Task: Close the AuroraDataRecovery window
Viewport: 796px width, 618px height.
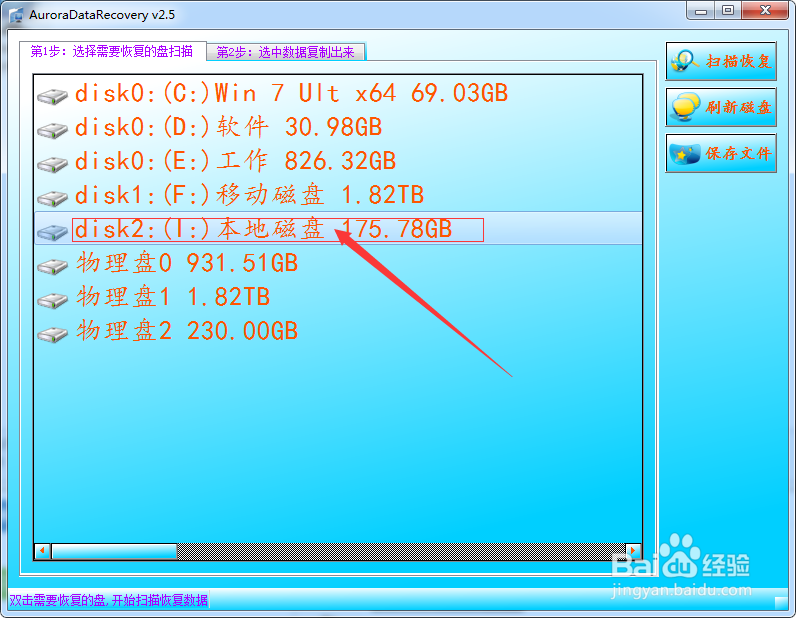Action: pyautogui.click(x=766, y=11)
